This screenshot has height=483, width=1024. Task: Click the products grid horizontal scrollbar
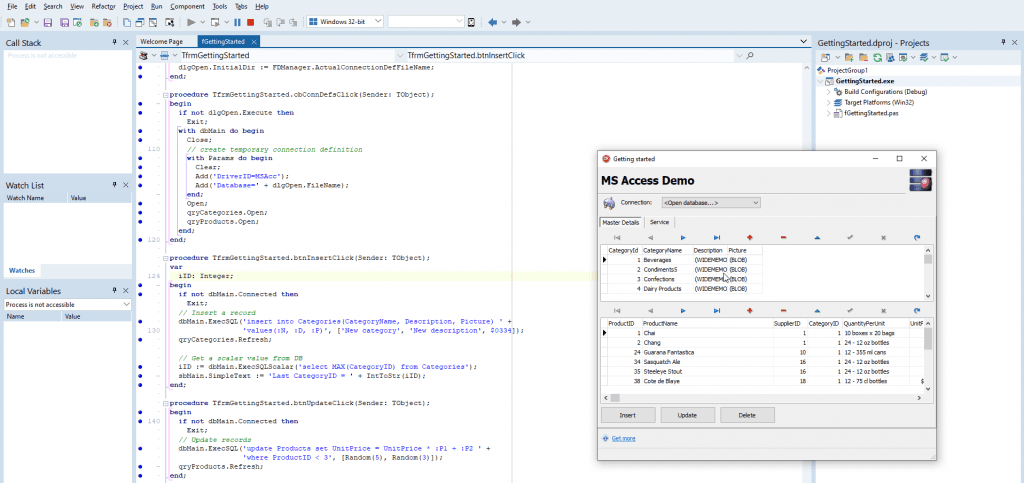point(763,397)
